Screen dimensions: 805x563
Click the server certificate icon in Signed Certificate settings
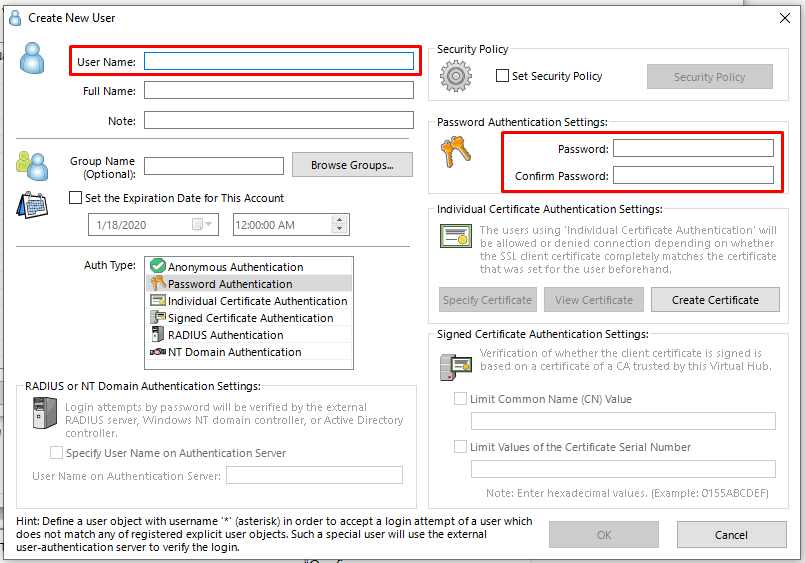pos(456,366)
